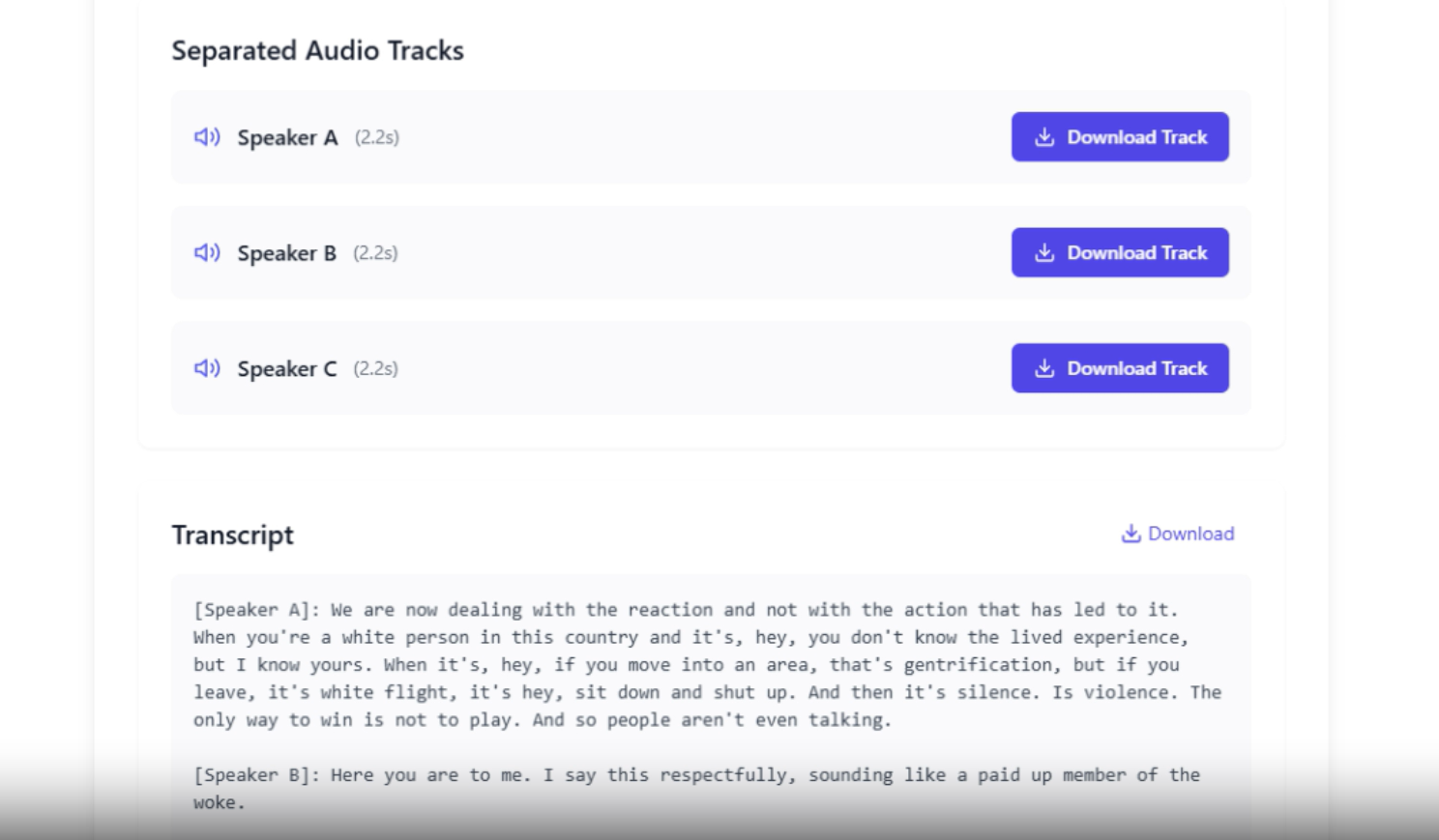Select the Speaker B track label
1439x840 pixels.
[286, 253]
